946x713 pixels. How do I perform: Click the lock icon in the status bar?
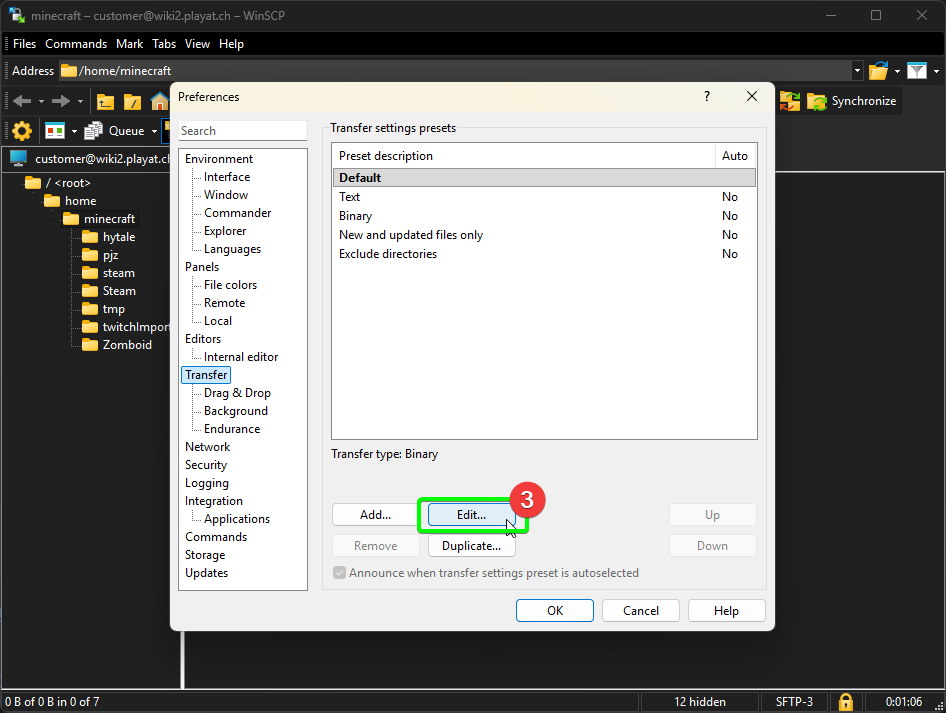pyautogui.click(x=846, y=702)
